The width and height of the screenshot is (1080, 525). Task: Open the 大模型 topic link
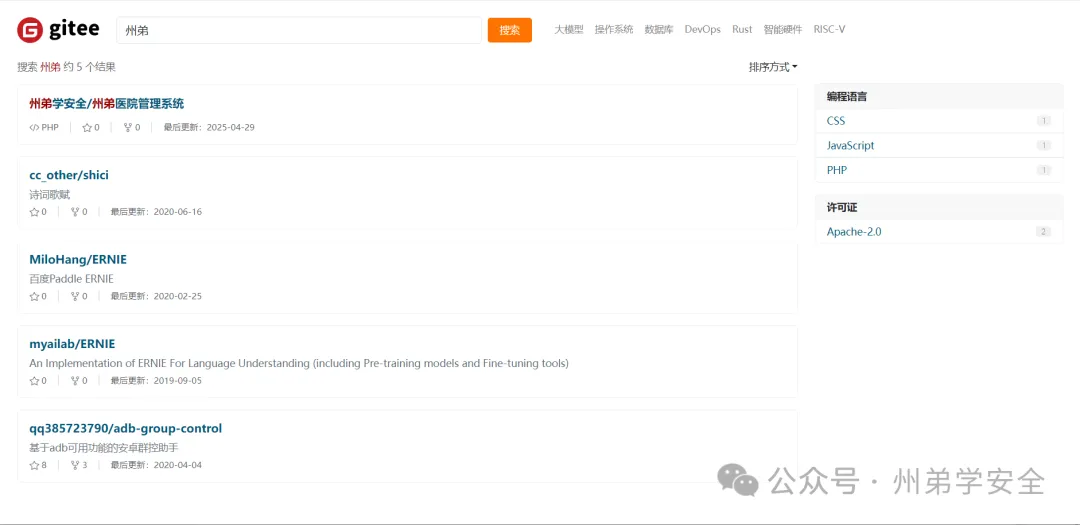tap(569, 30)
